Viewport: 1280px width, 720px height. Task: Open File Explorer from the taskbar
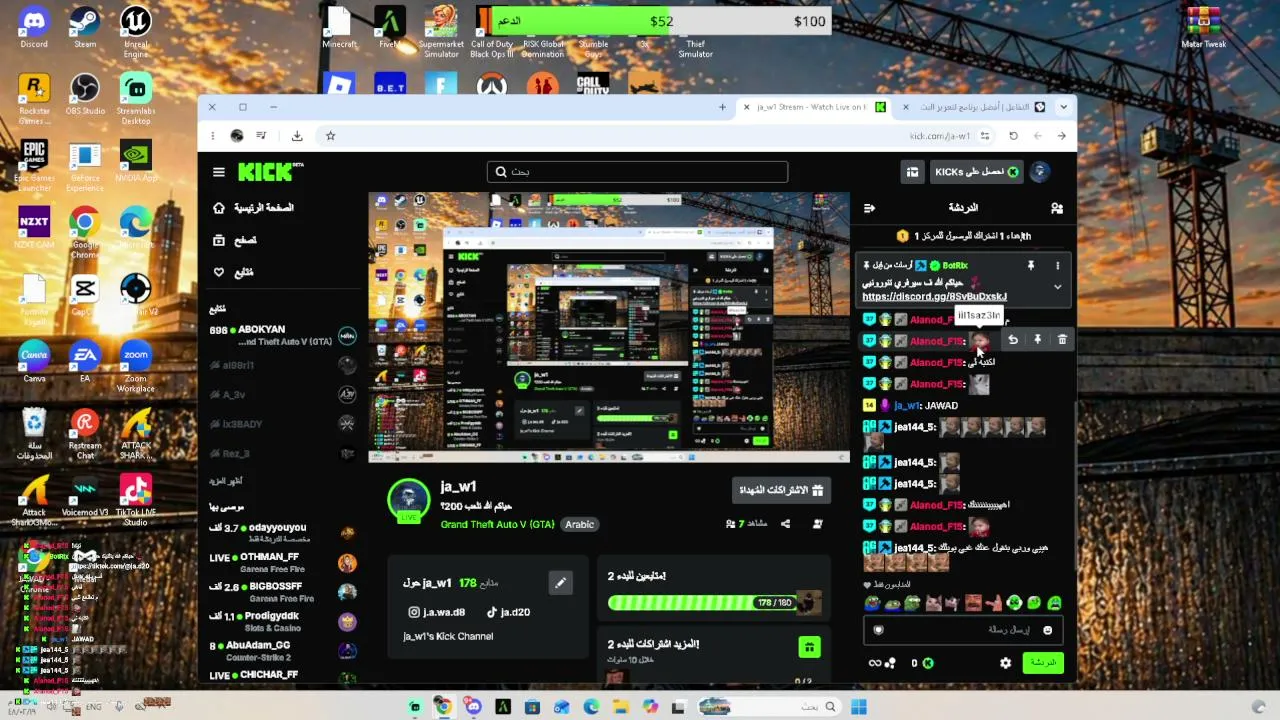(620, 707)
